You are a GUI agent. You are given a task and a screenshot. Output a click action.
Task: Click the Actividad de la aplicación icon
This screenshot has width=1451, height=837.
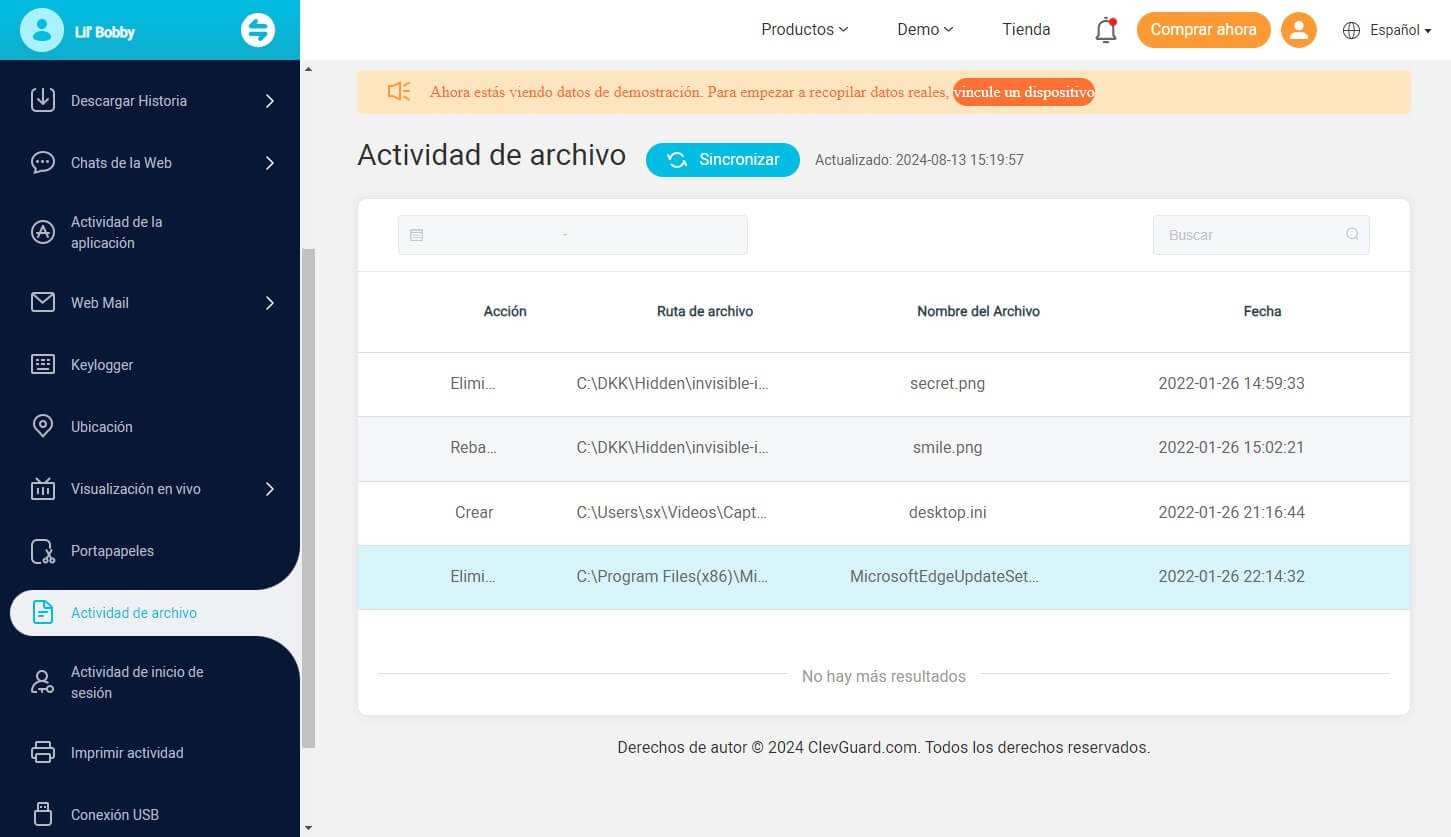point(43,232)
